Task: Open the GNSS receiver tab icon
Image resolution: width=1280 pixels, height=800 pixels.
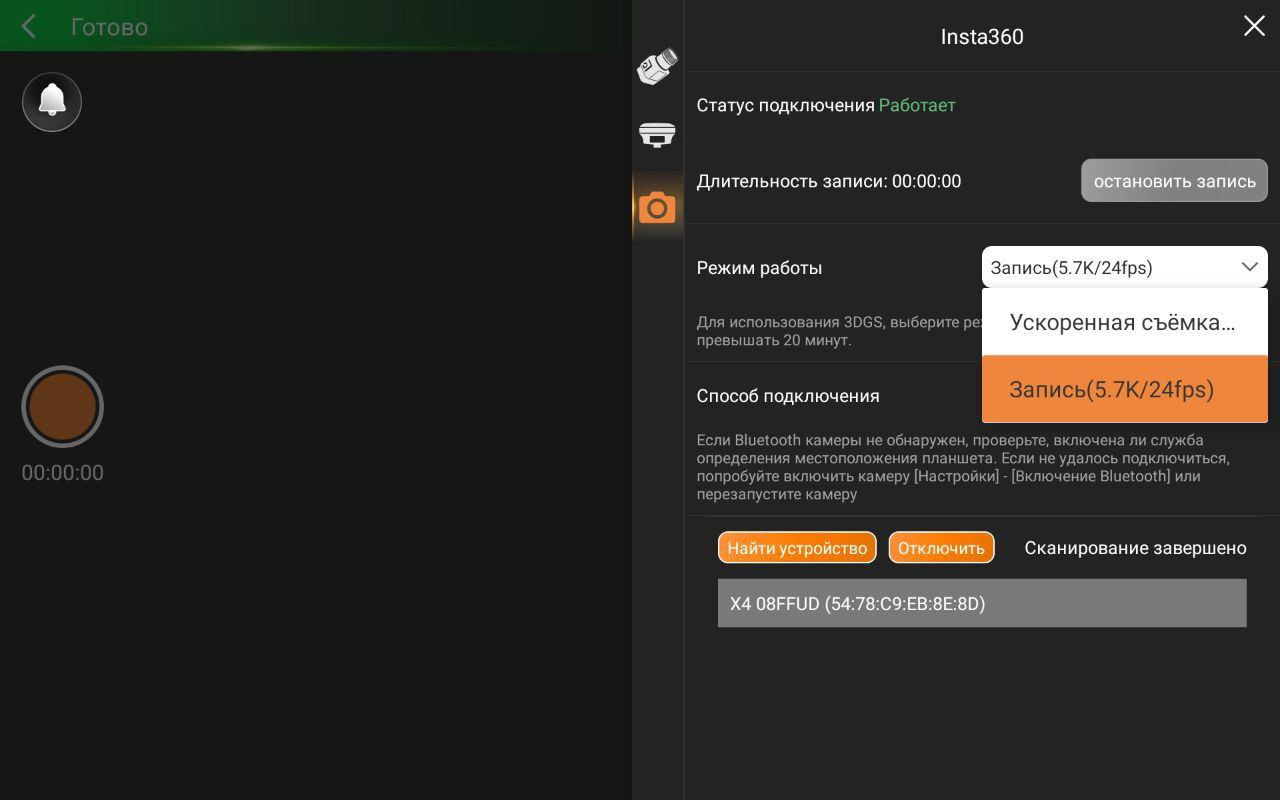Action: point(657,134)
